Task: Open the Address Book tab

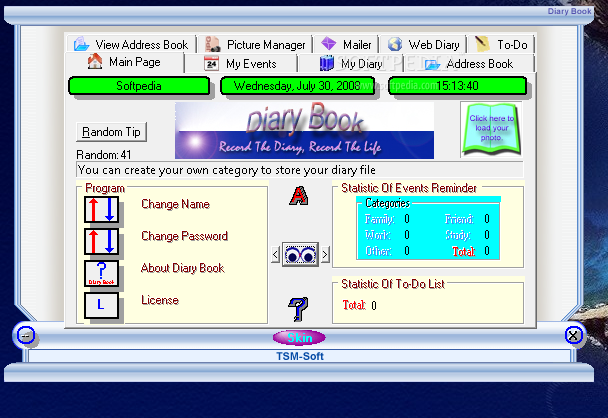Action: [469, 63]
